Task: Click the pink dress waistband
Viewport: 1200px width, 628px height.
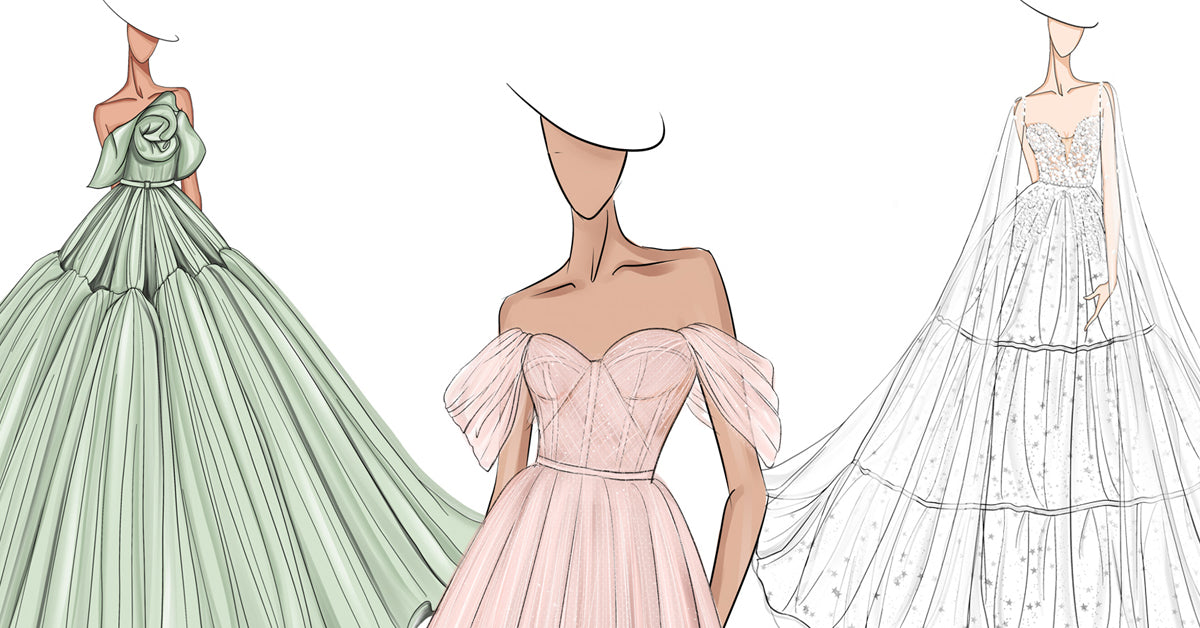Action: coord(597,468)
